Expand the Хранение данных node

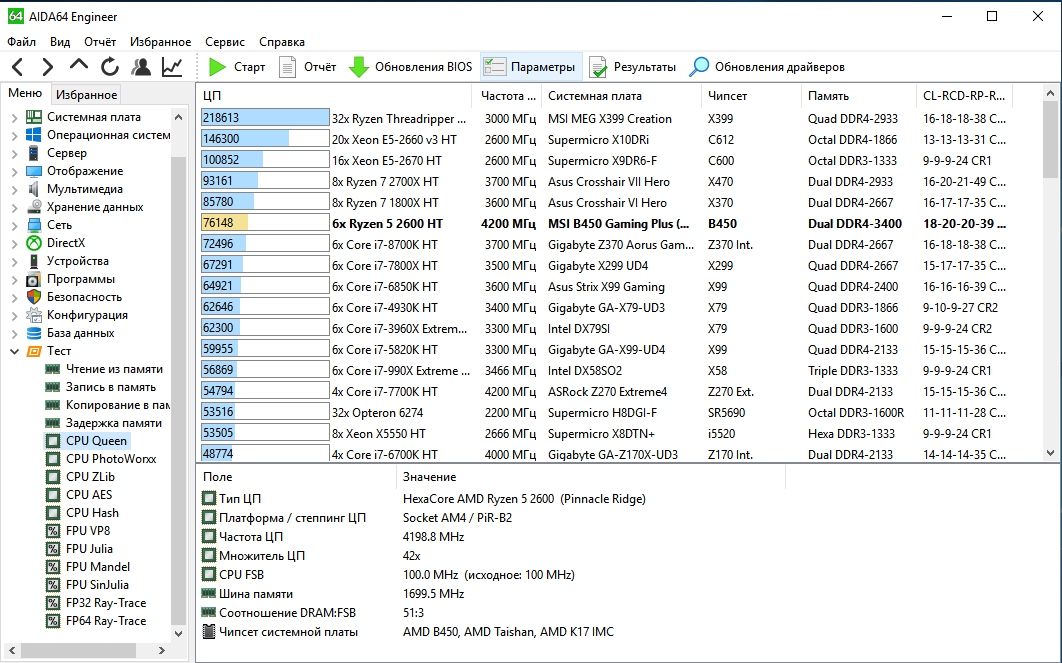click(x=14, y=208)
